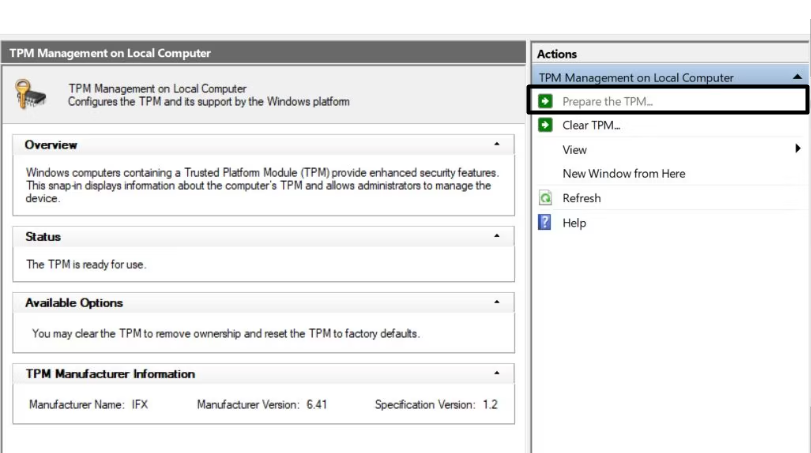This screenshot has height=453, width=811.
Task: Collapse the Status section
Action: [x=497, y=237]
